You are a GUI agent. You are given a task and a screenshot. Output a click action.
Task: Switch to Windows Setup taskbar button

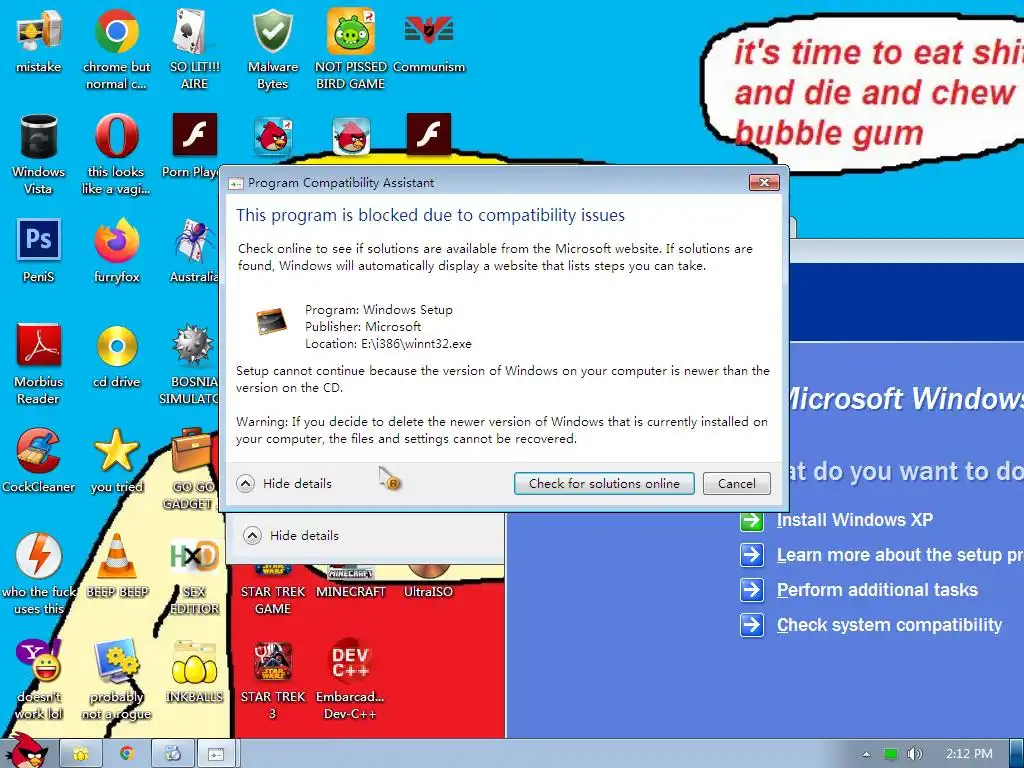(172, 754)
